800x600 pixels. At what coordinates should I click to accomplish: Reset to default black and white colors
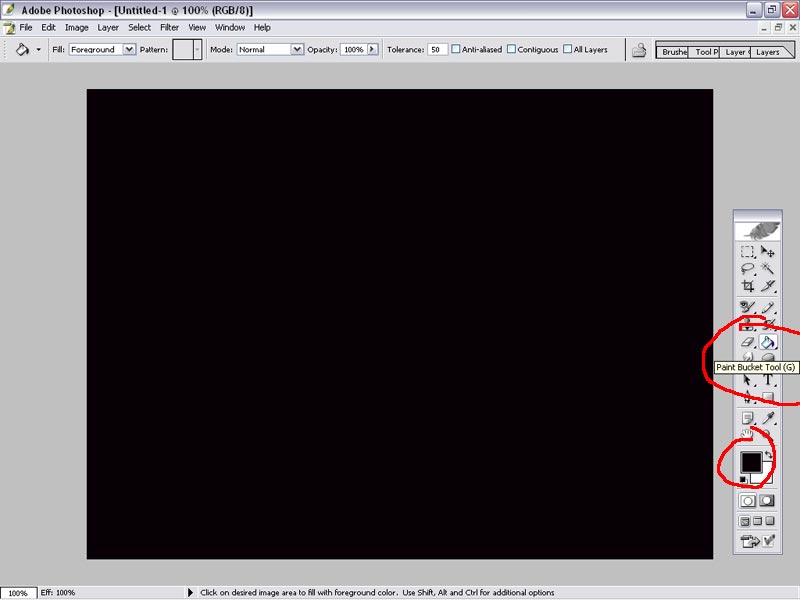click(x=743, y=480)
